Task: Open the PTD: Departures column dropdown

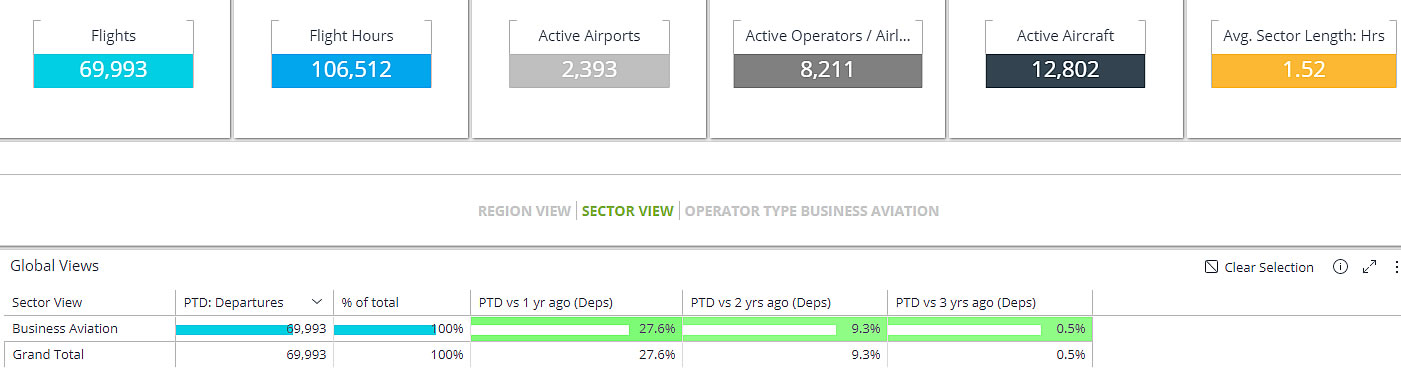Action: coord(317,302)
